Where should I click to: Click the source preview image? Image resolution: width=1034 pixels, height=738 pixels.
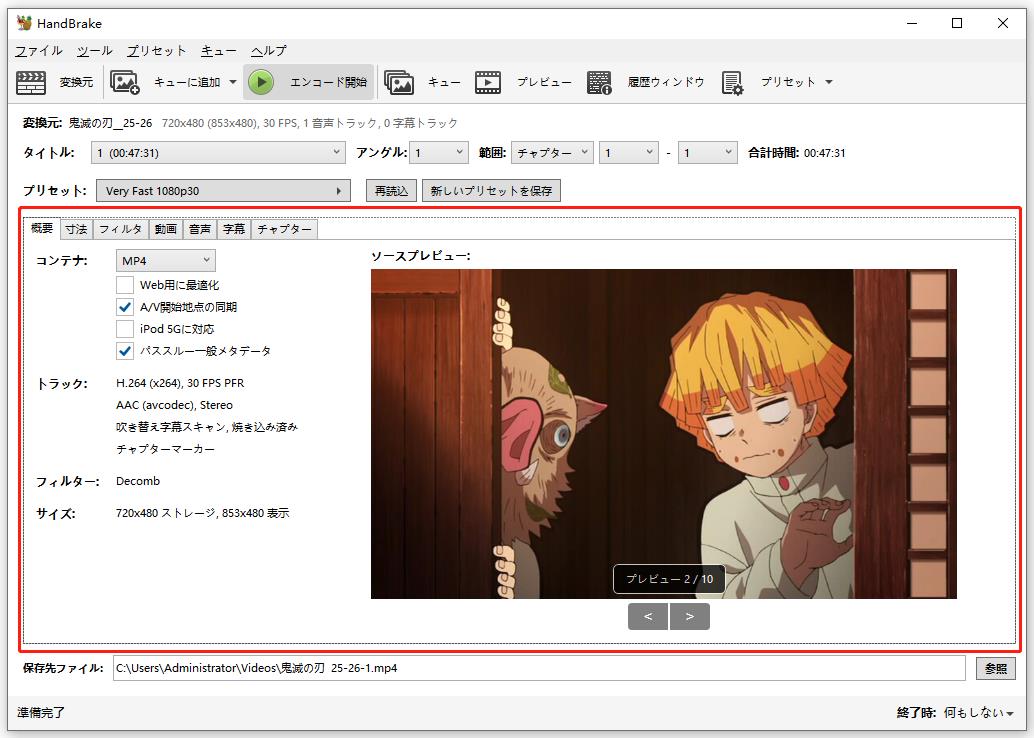coord(663,434)
